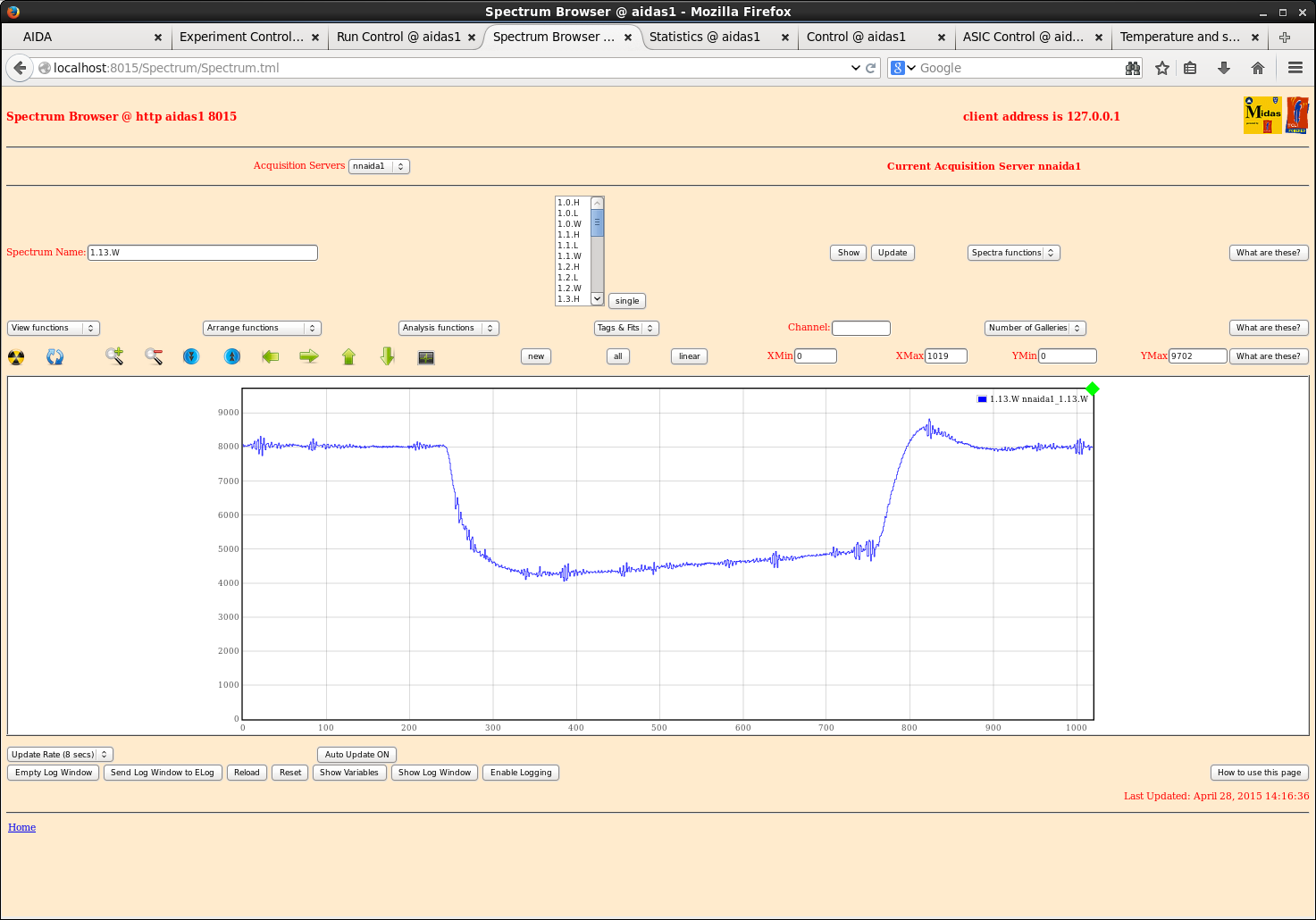Follow the Home link
This screenshot has width=1316, height=920.
click(22, 827)
